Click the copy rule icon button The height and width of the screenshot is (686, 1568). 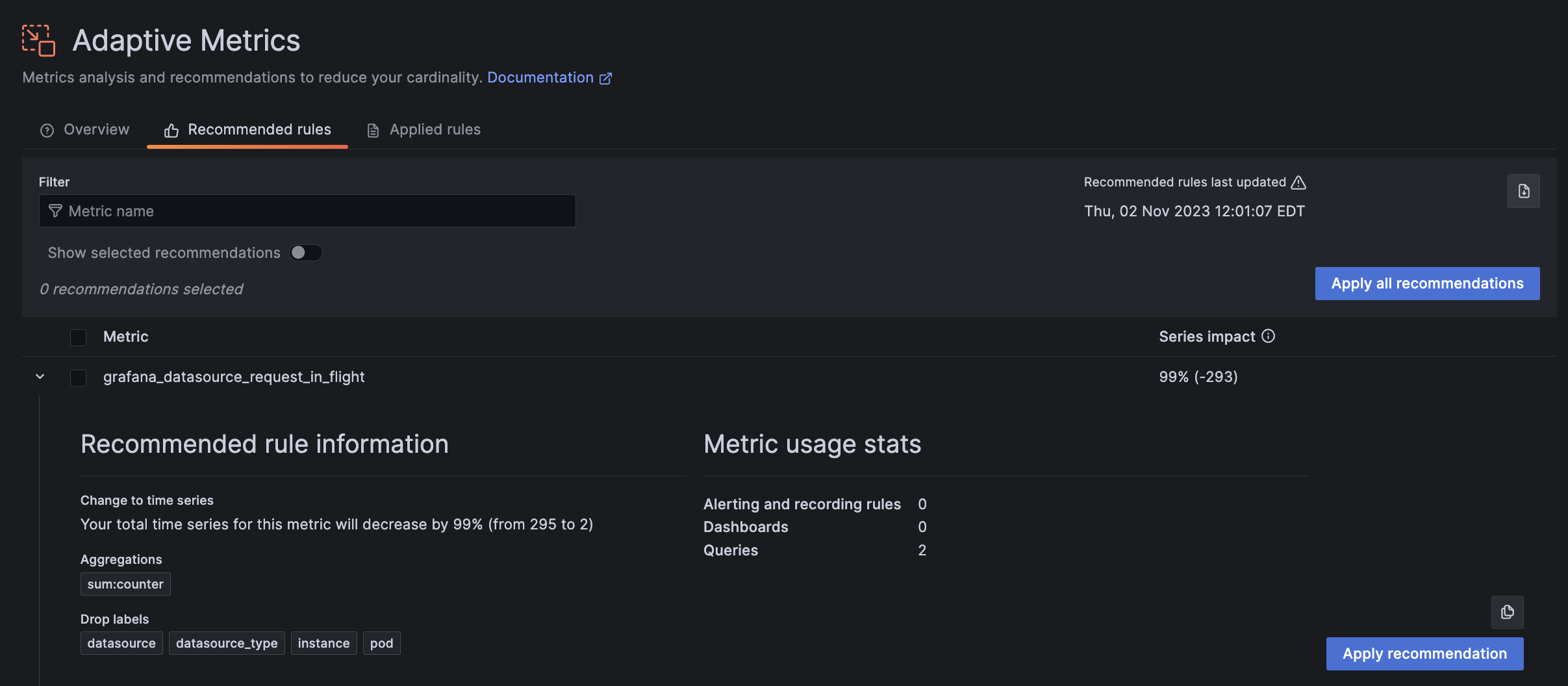(1507, 612)
